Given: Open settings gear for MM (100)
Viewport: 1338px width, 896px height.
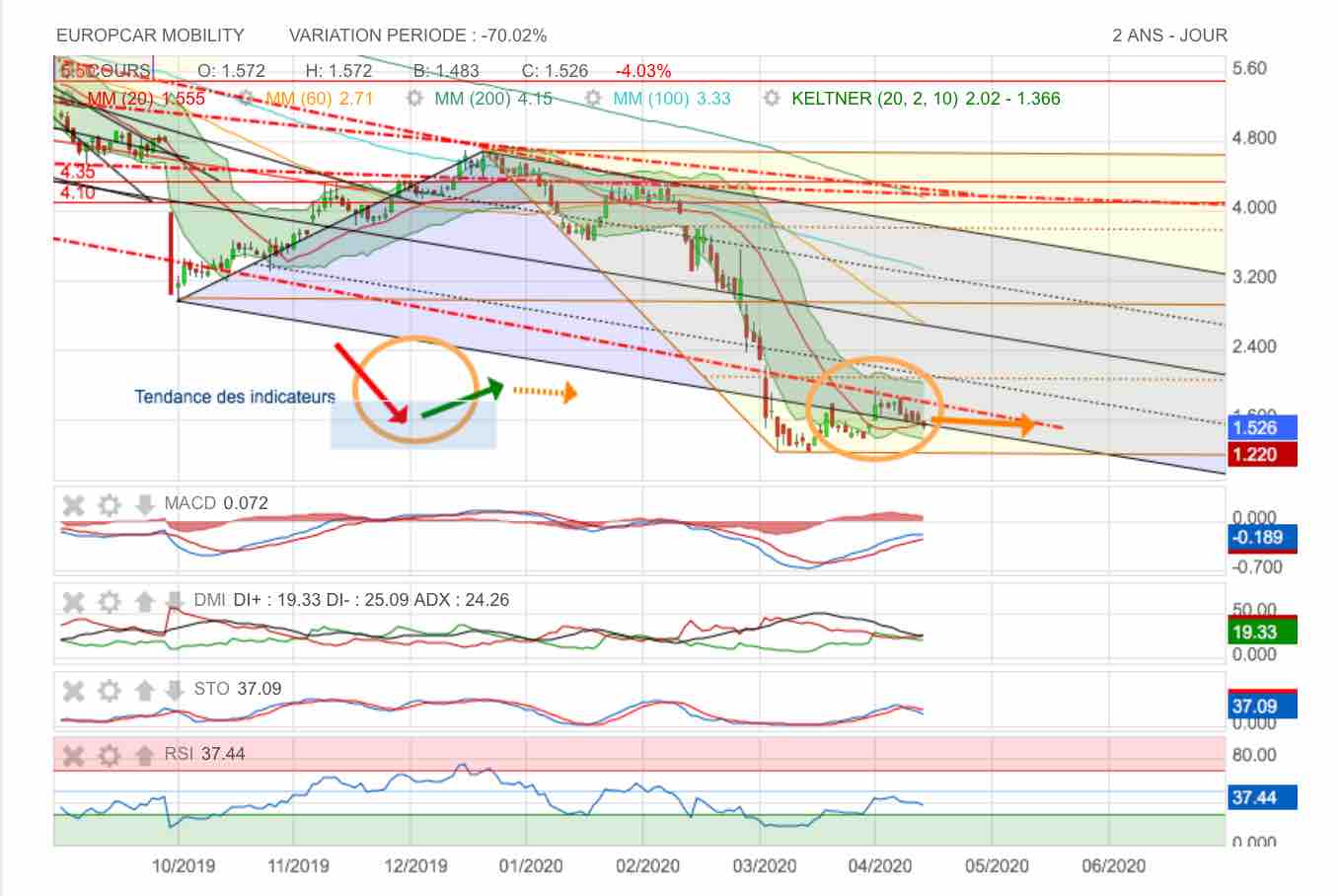Looking at the screenshot, I should pos(593,99).
